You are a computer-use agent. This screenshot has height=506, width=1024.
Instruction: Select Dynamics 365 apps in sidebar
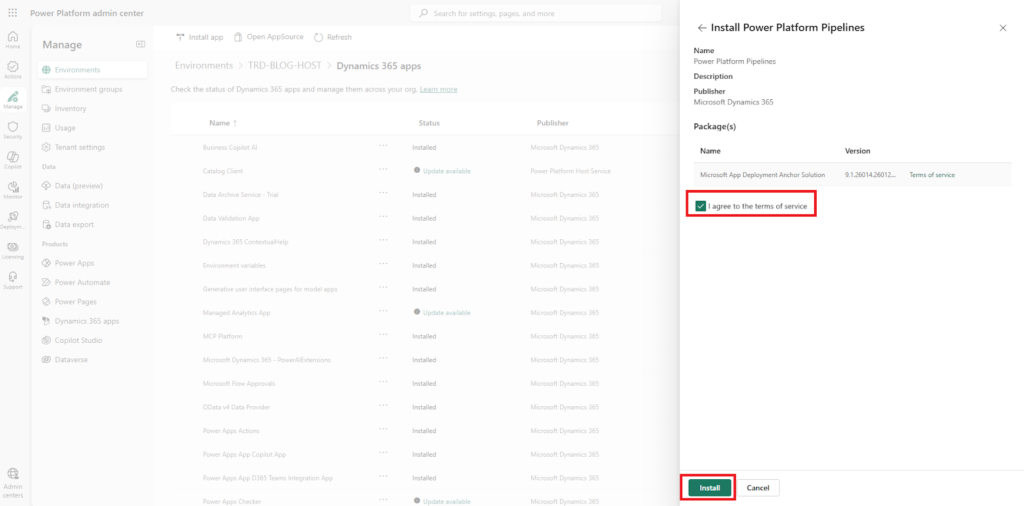pyautogui.click(x=86, y=321)
